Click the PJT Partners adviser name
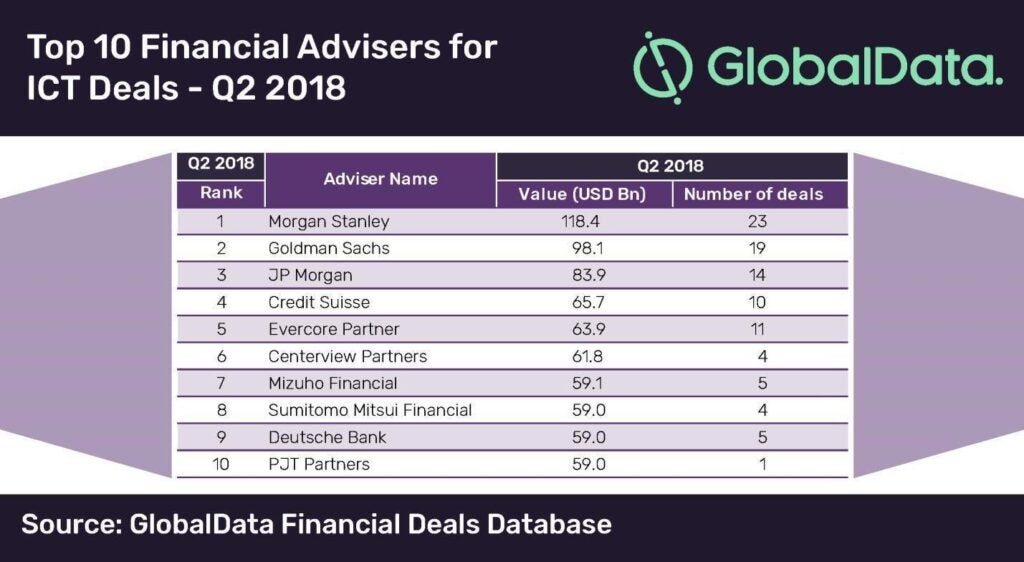Screen dimensions: 1024x562 (x=319, y=464)
